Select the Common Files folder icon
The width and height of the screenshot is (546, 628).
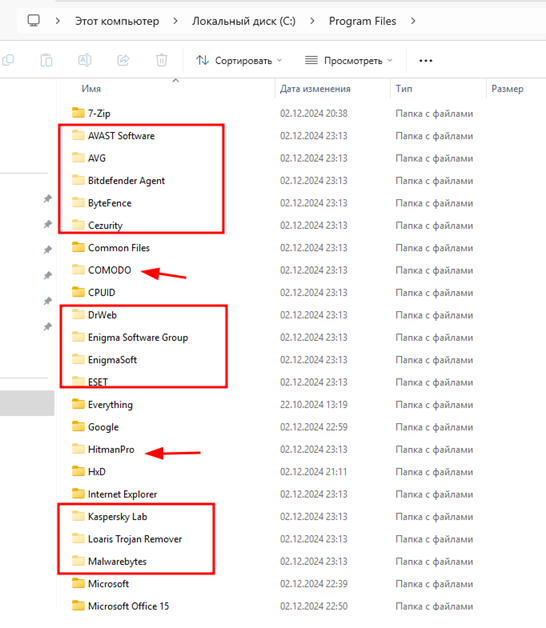[x=78, y=248]
